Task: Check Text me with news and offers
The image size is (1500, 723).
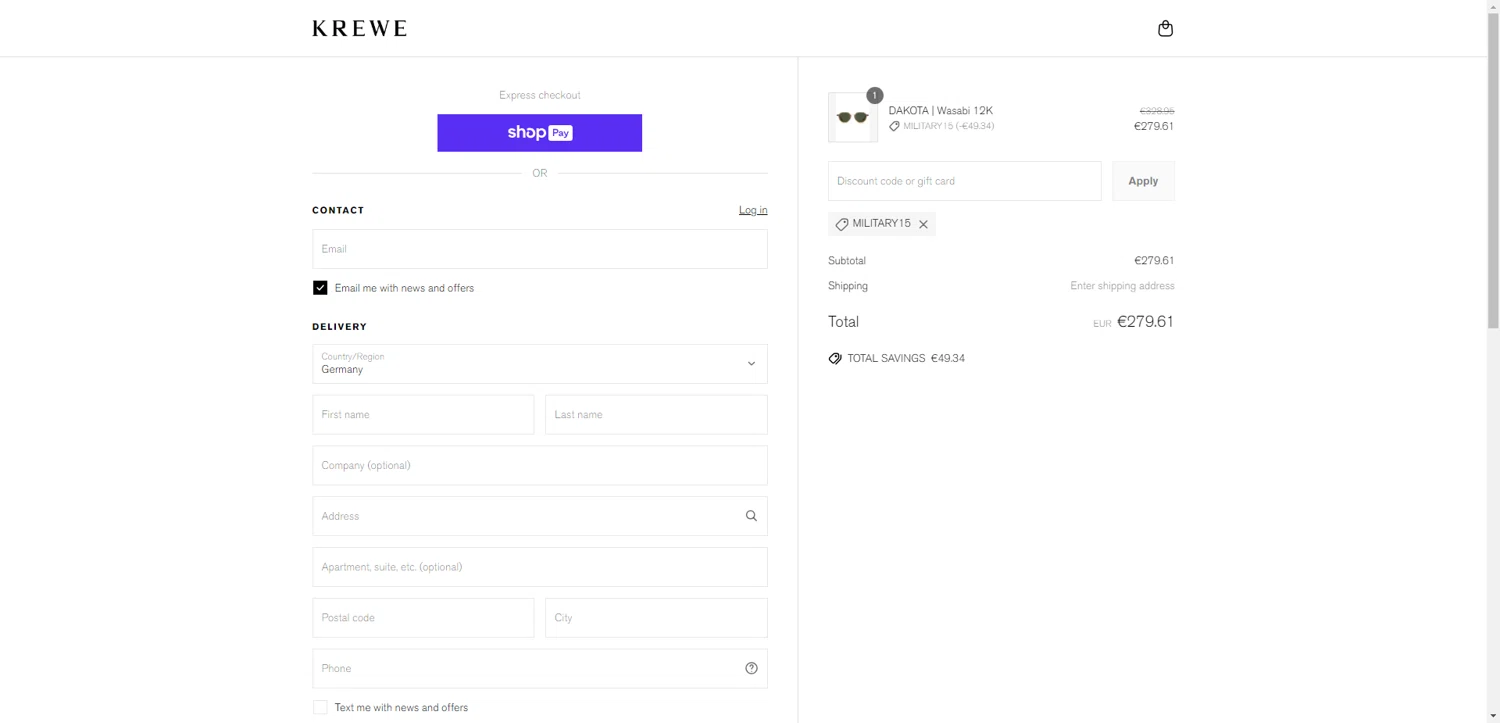Action: [x=320, y=708]
